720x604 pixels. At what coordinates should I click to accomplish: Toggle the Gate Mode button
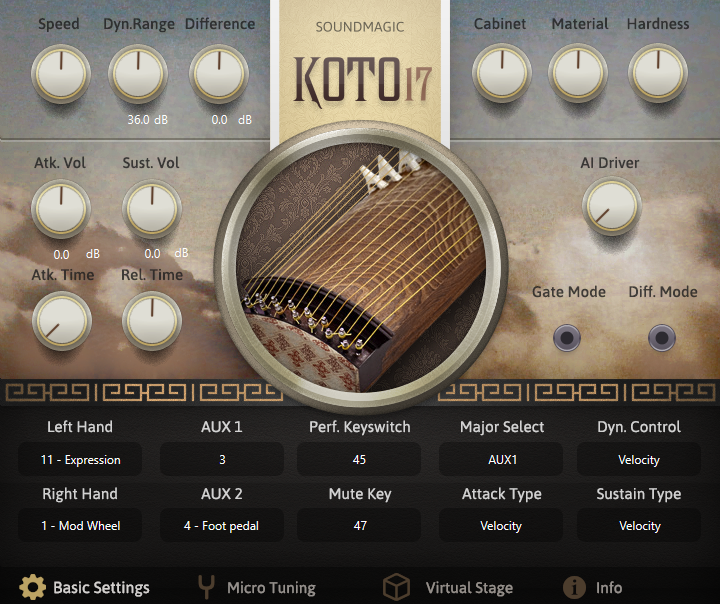point(568,338)
